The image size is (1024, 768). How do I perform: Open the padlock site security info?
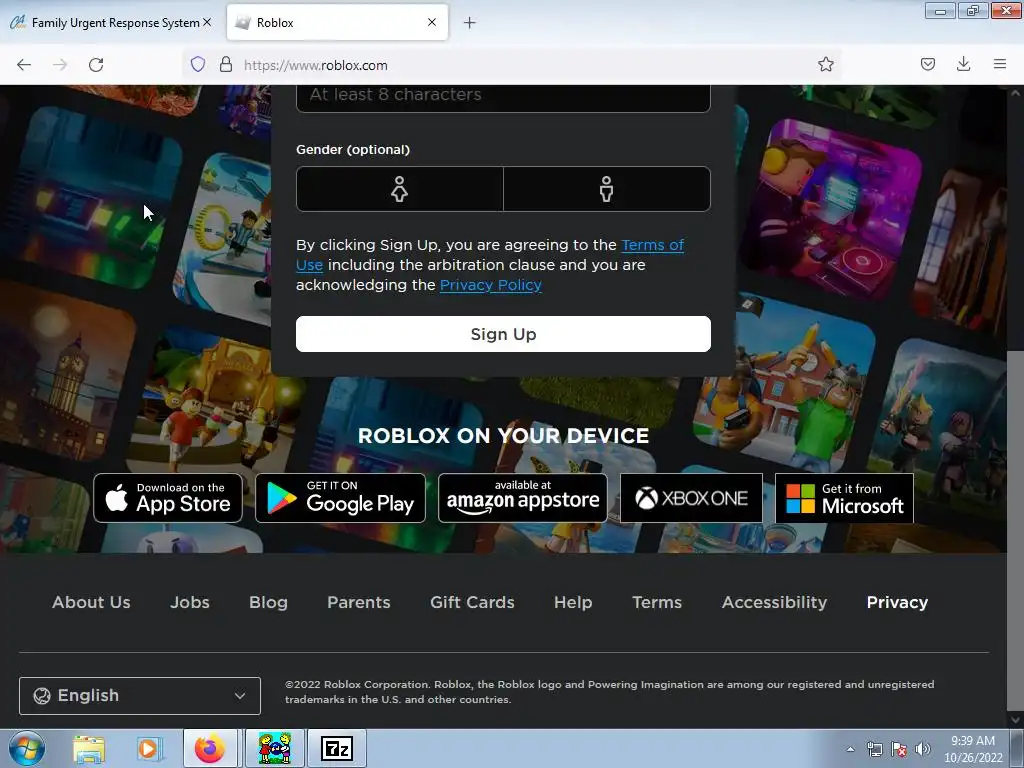pyautogui.click(x=226, y=64)
